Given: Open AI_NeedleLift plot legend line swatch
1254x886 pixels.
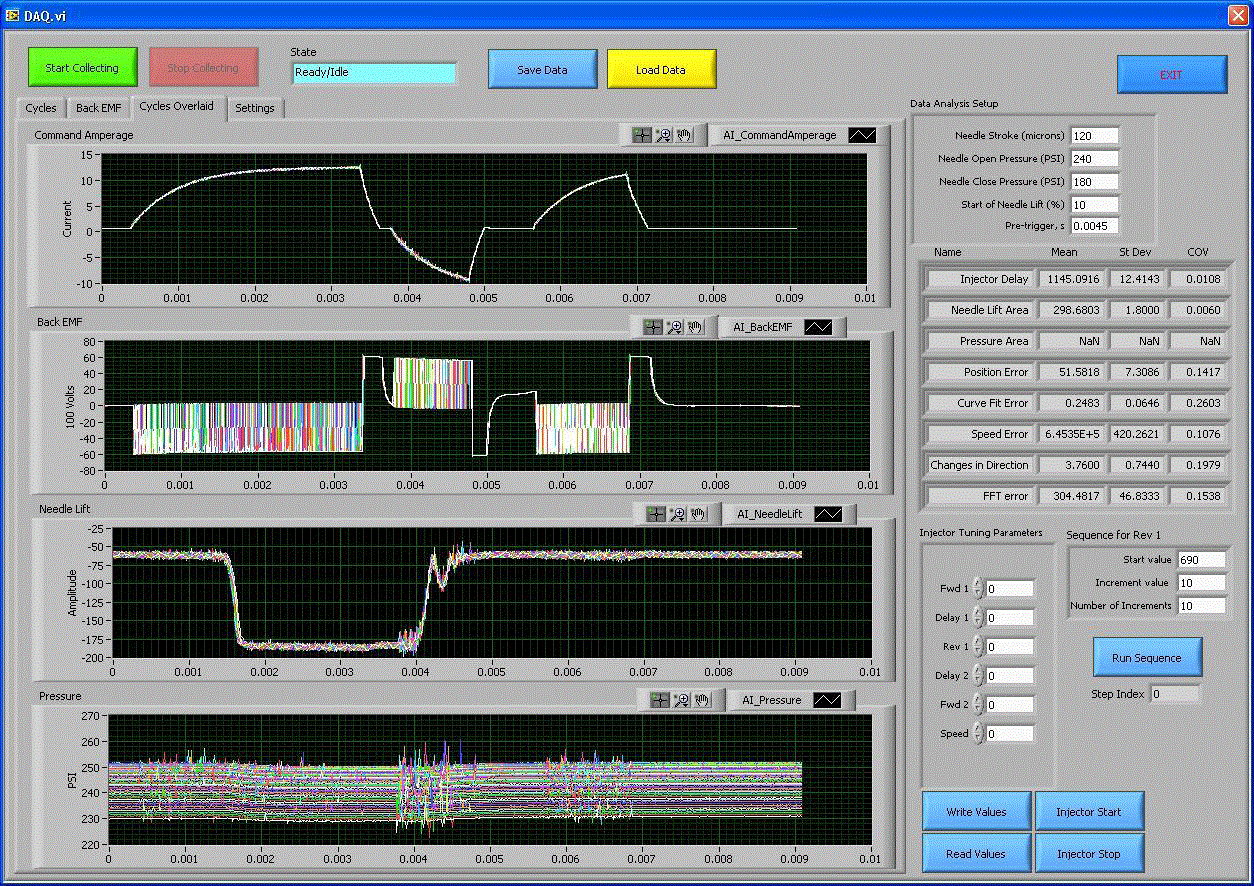Looking at the screenshot, I should pyautogui.click(x=828, y=514).
